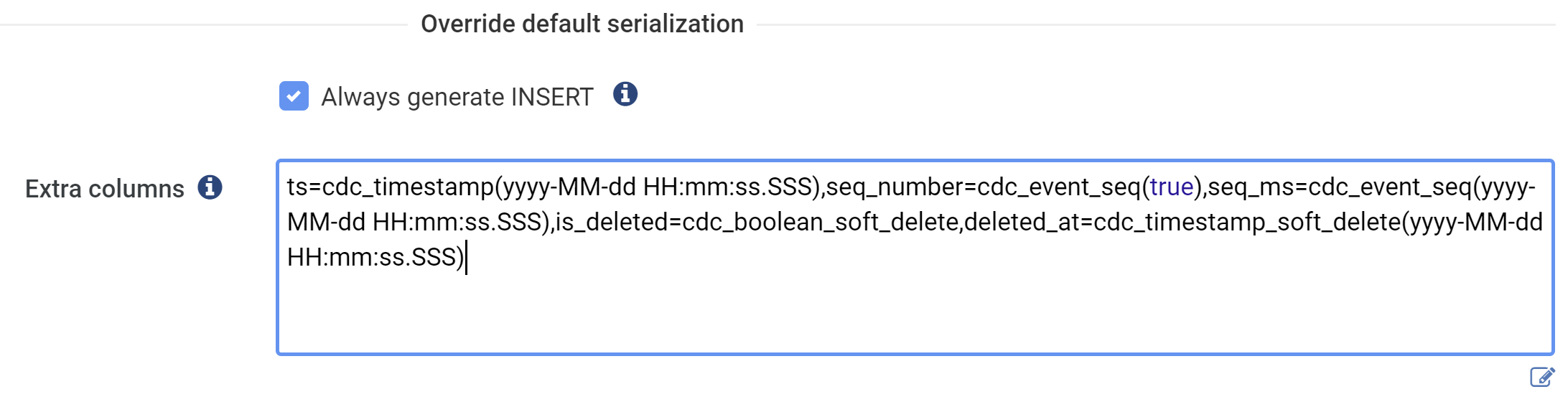Image resolution: width=1568 pixels, height=397 pixels.
Task: Click inside 'cdc_boolean_soft_delete' function name
Action: [x=821, y=222]
